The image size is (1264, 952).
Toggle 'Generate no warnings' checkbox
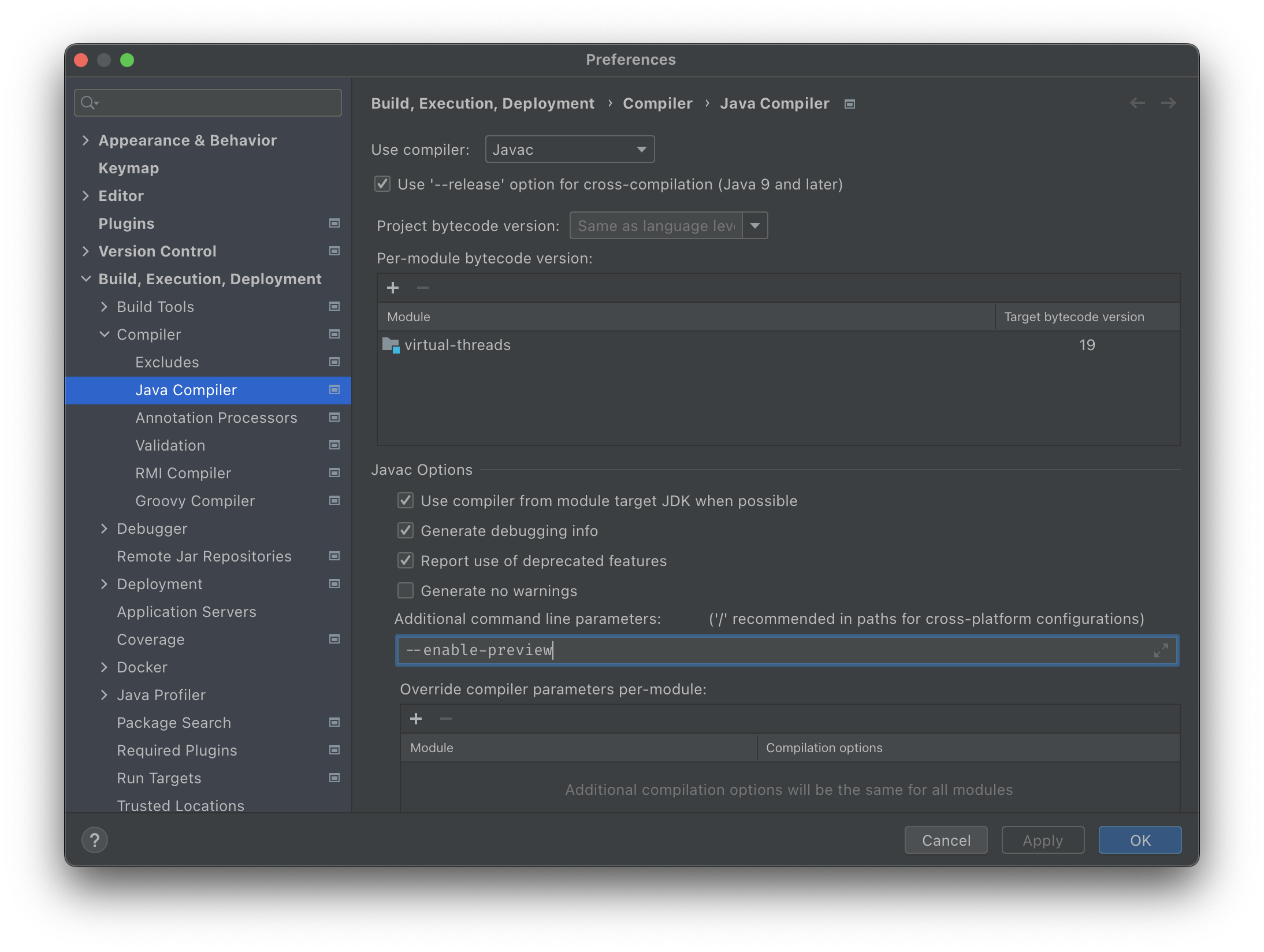click(x=405, y=590)
